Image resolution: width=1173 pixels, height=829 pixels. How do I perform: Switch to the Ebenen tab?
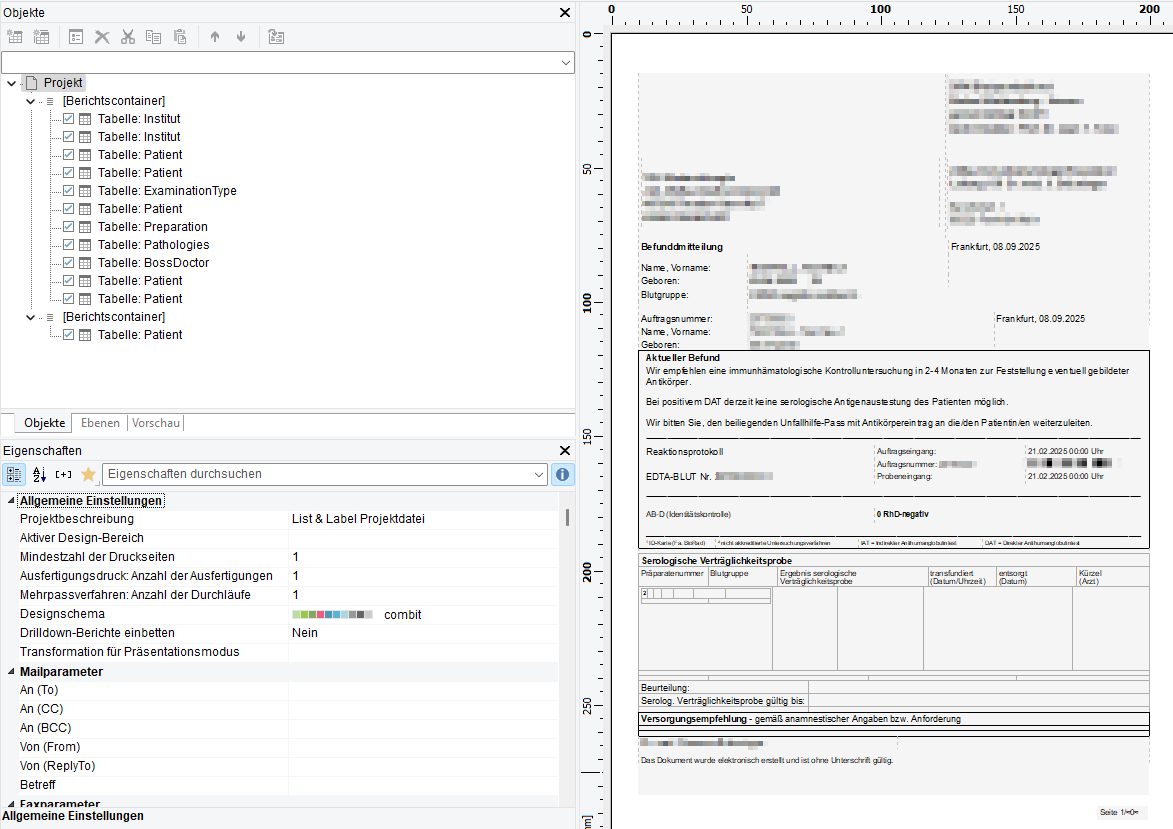click(99, 423)
